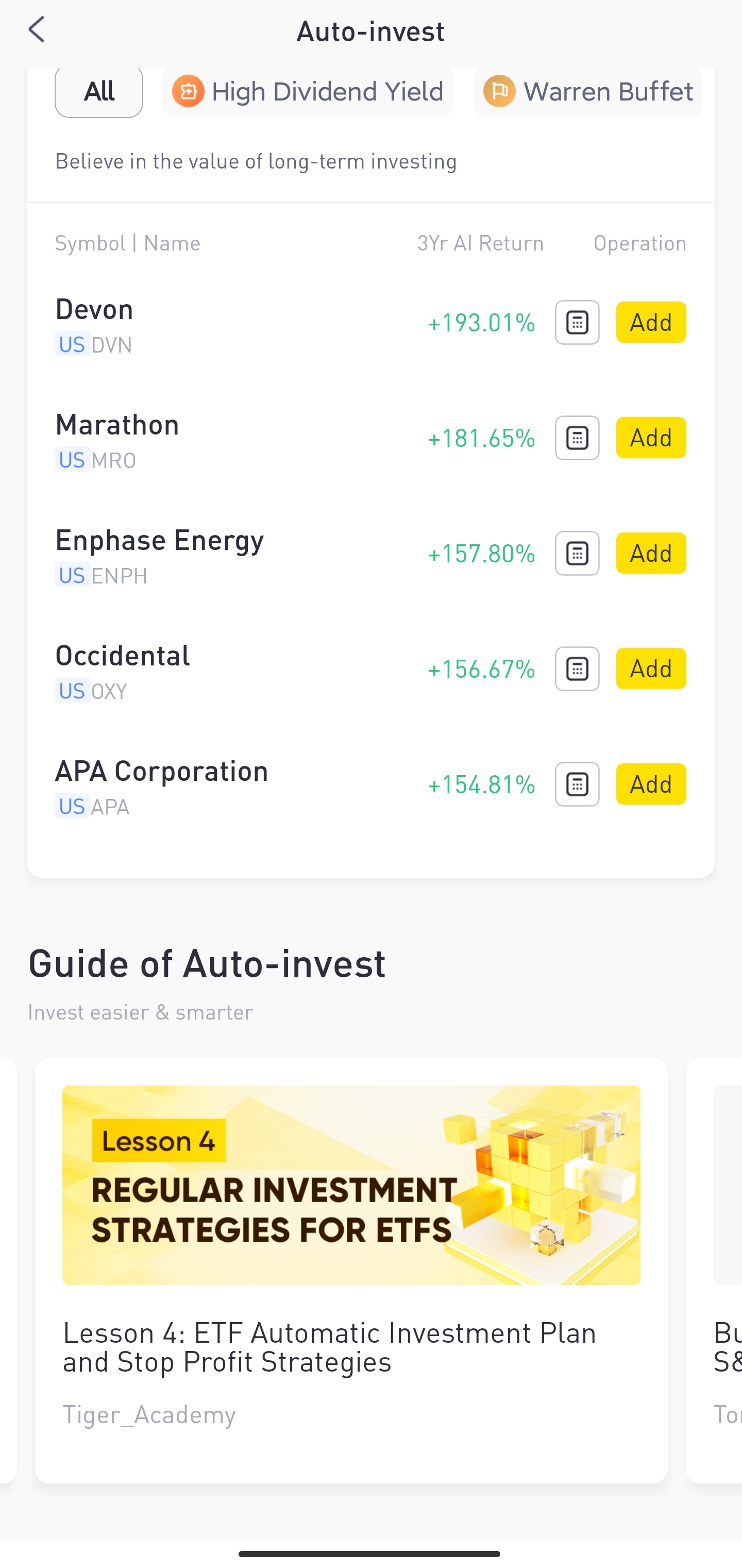Select the All filter tab
The image size is (742, 1568).
[99, 92]
